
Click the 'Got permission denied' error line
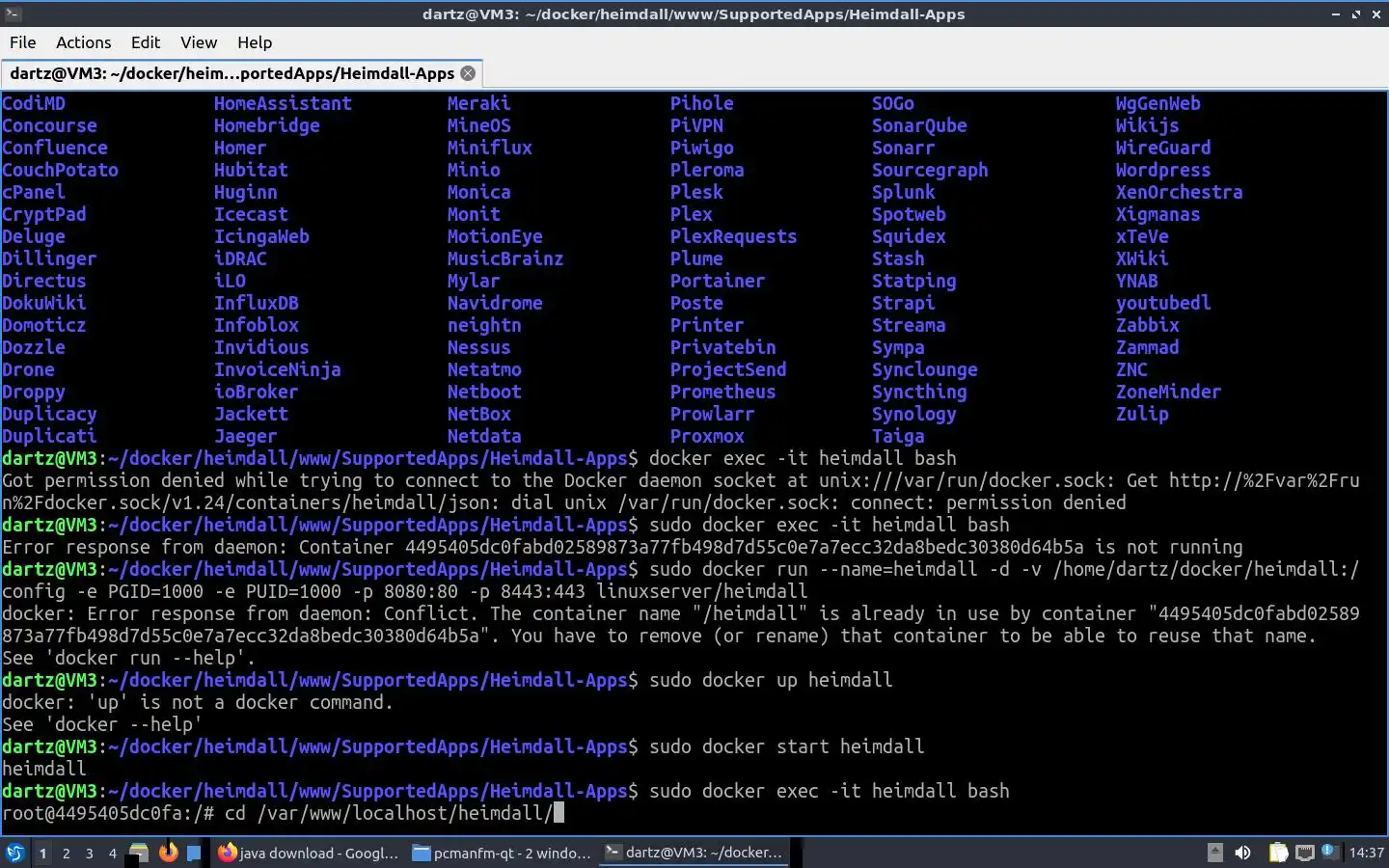tap(681, 491)
